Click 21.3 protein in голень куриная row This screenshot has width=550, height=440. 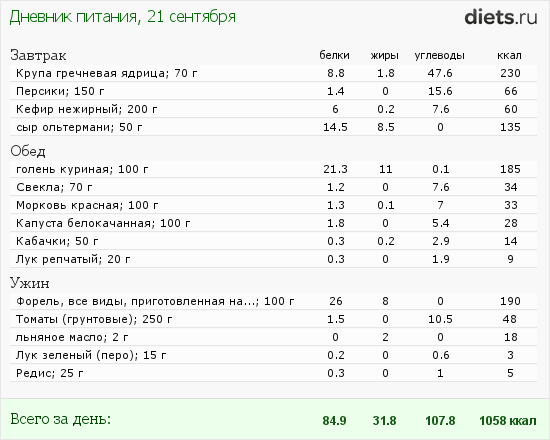point(335,169)
